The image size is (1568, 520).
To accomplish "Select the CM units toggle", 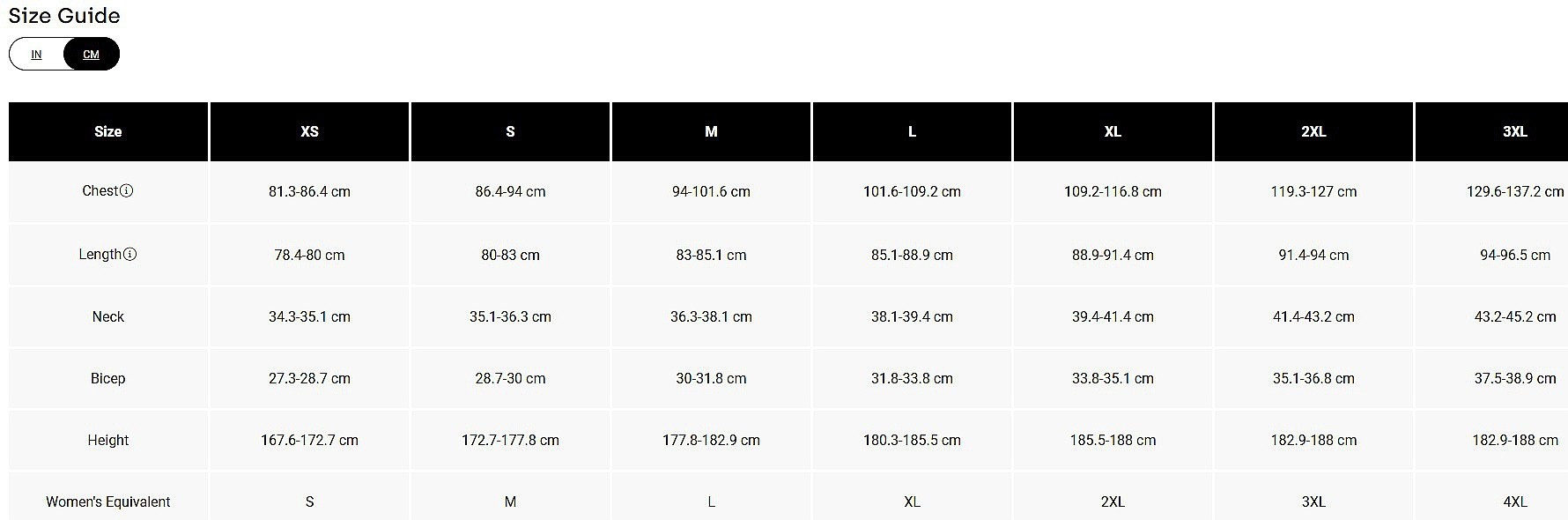I will (x=92, y=54).
